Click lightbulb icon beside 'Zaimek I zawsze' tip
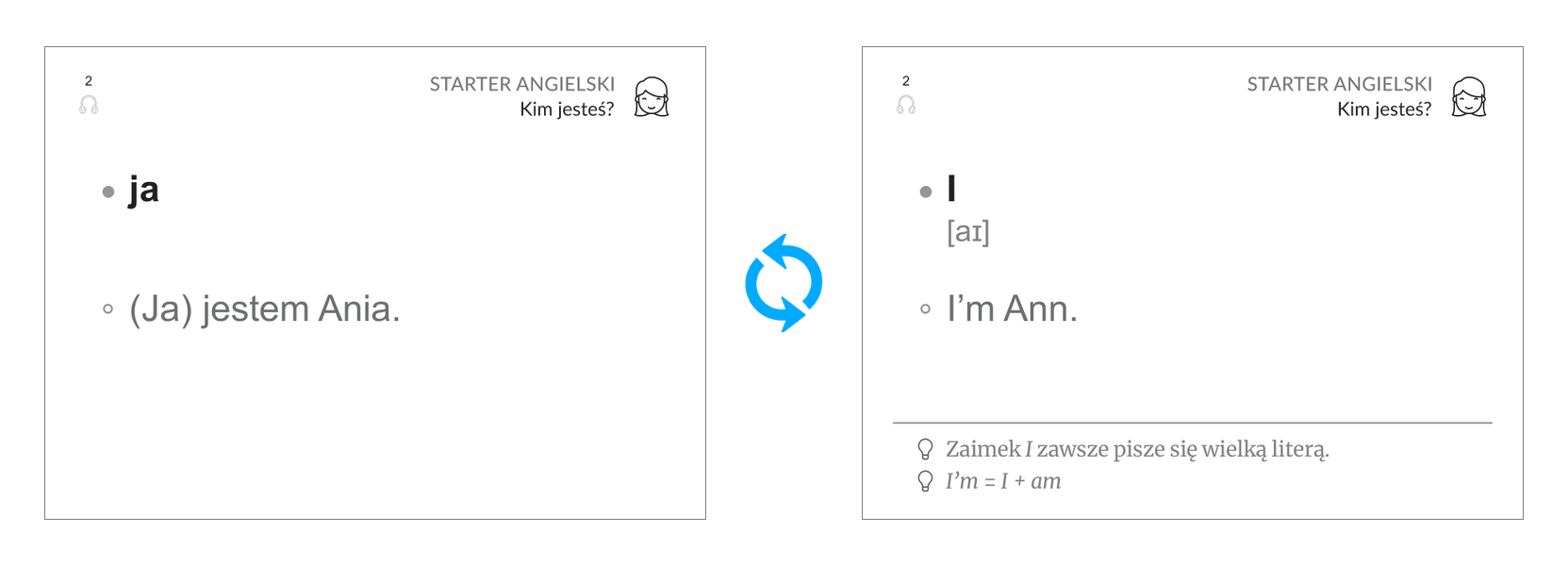Viewport: 1568px width, 566px height. tap(926, 449)
